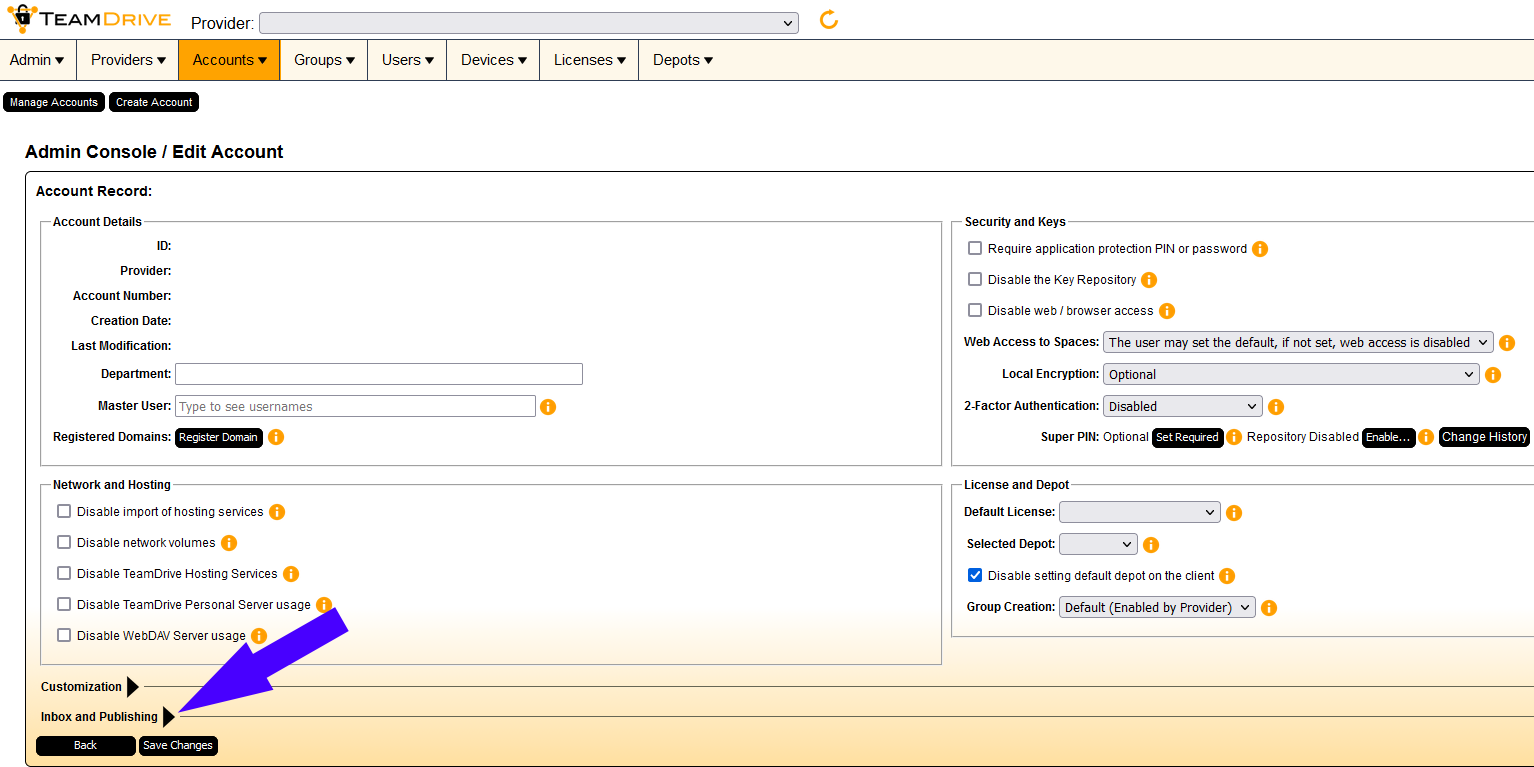
Task: Check Disable network volumes
Action: (64, 542)
